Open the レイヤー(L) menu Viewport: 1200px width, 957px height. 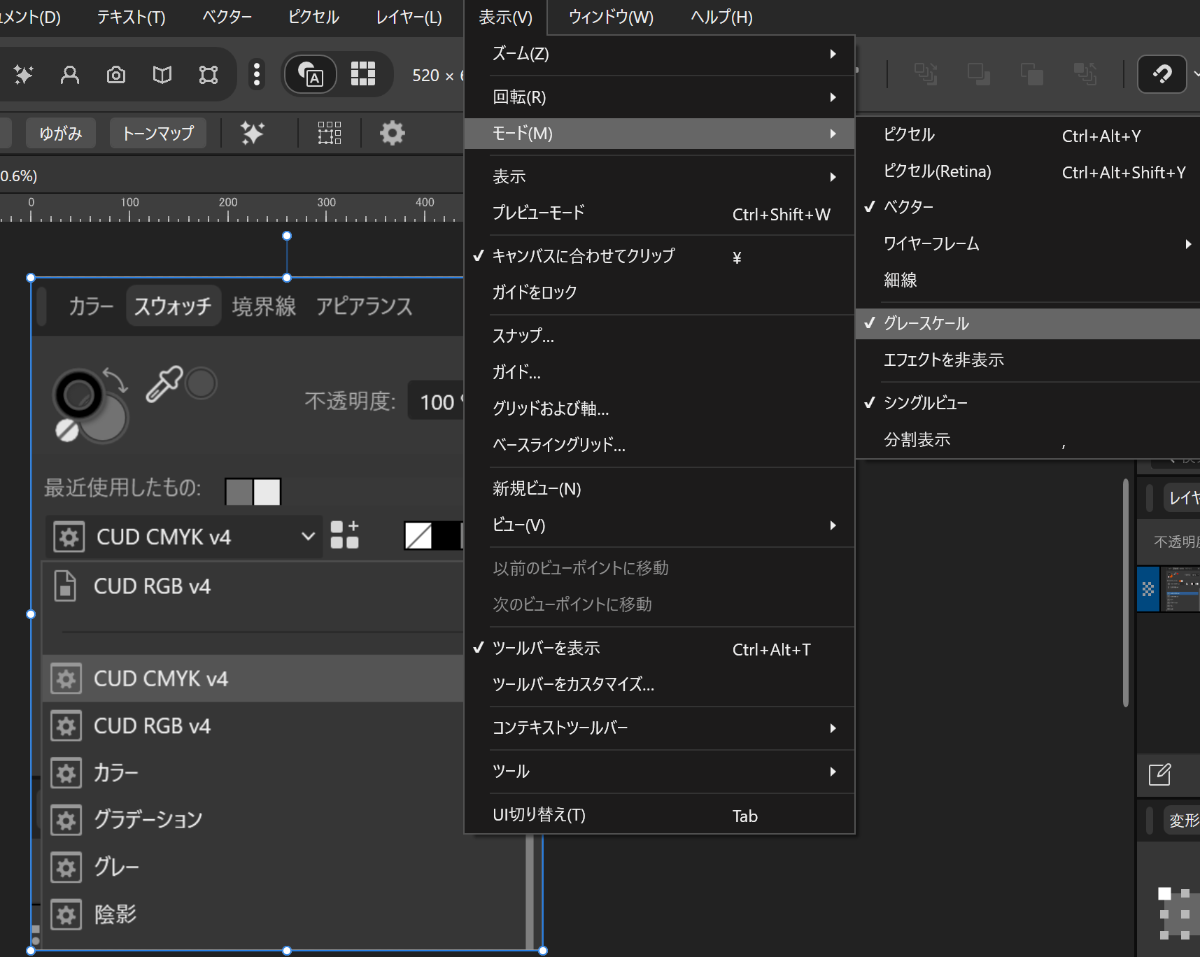tap(409, 17)
